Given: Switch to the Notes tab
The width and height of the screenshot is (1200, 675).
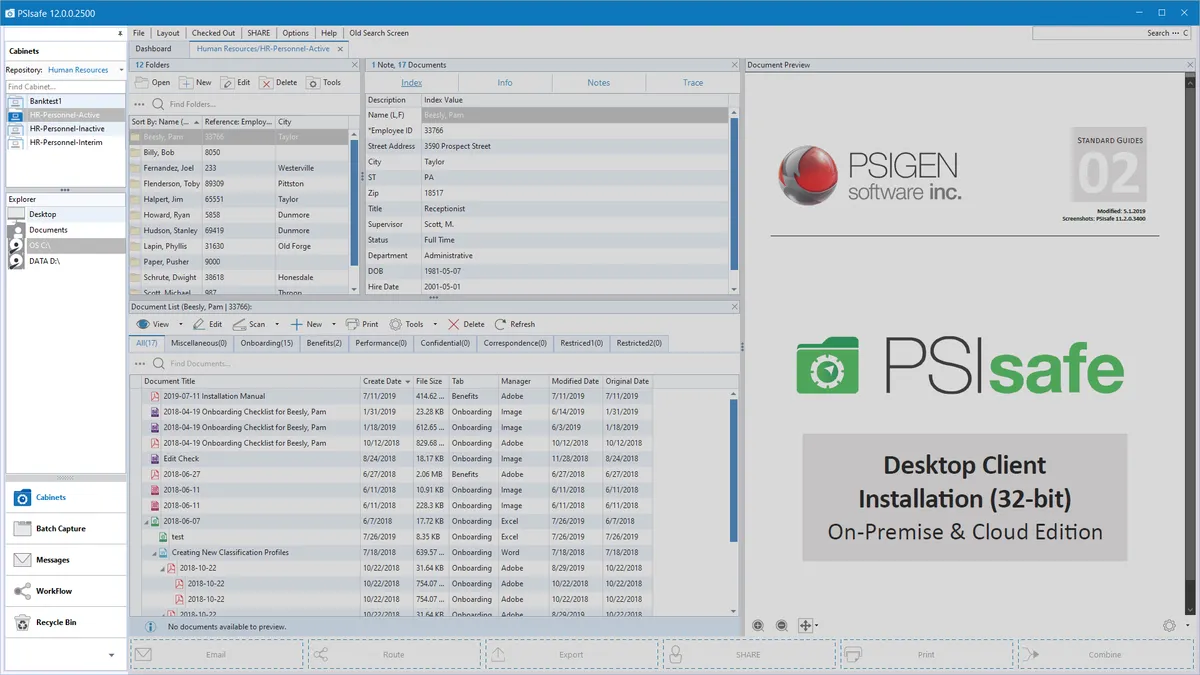Looking at the screenshot, I should pos(598,83).
